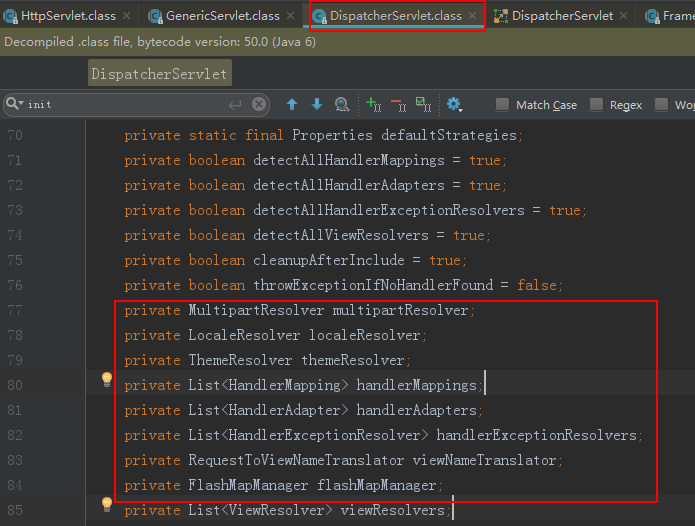Enable the Regex checkbox

[596, 105]
